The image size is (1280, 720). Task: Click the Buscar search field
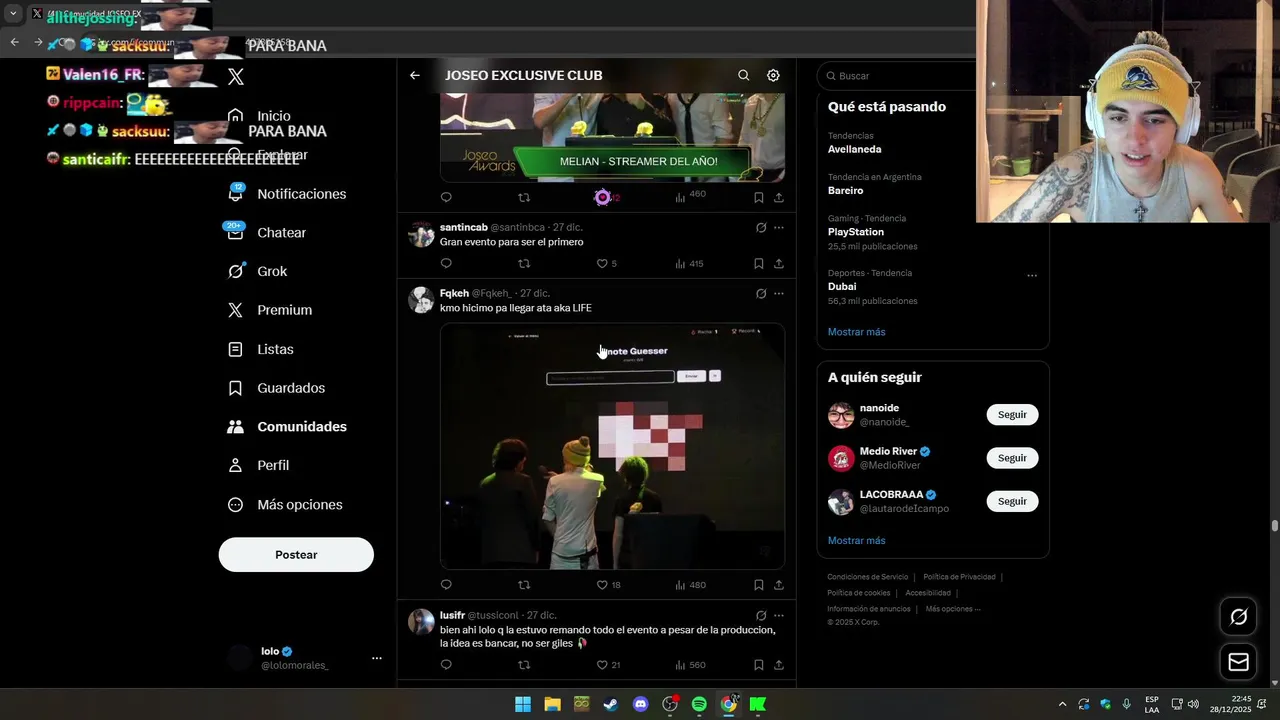click(898, 76)
